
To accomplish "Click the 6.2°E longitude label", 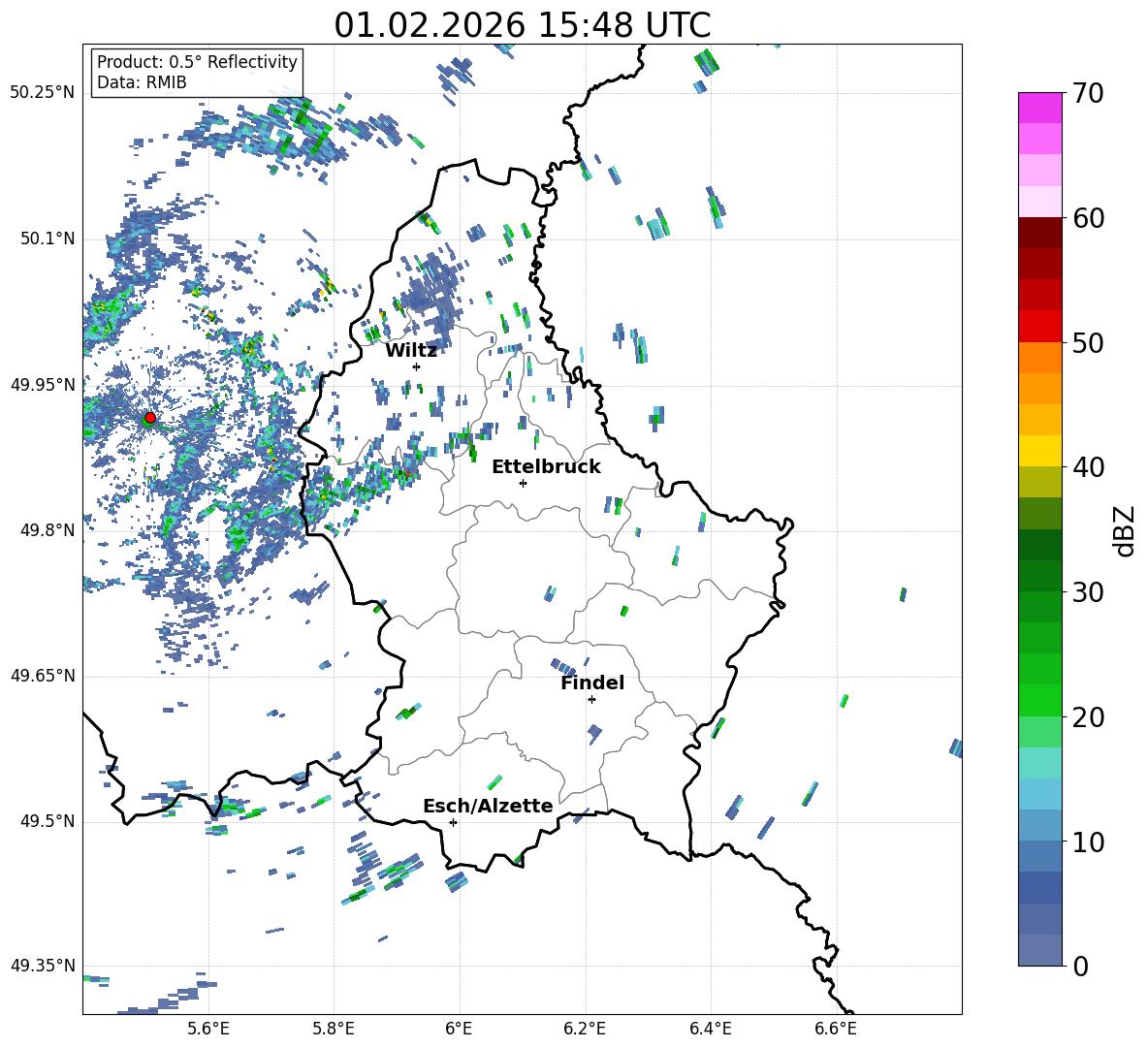I will pos(585,1029).
